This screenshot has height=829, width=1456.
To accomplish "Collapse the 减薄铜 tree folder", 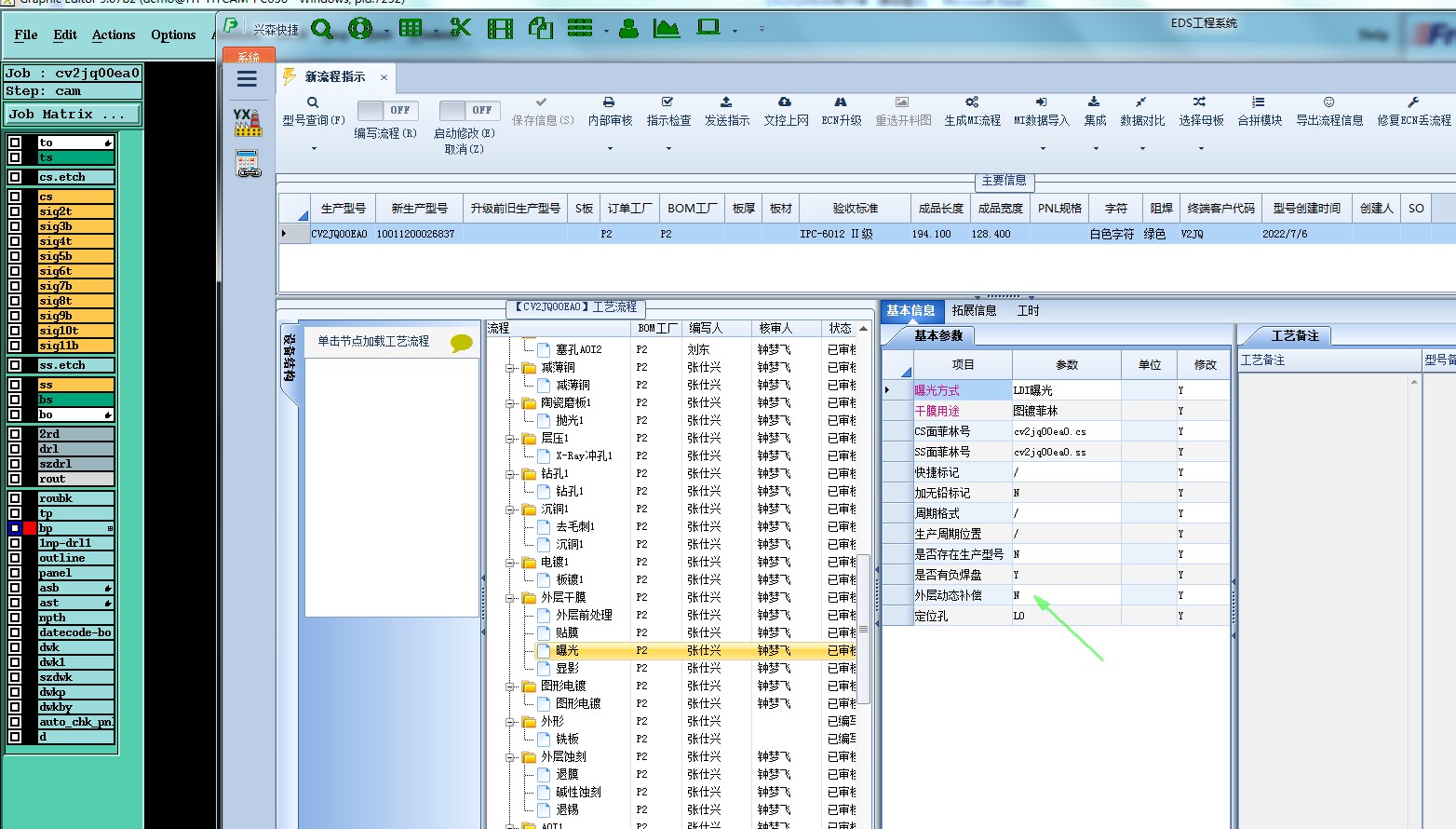I will 510,368.
